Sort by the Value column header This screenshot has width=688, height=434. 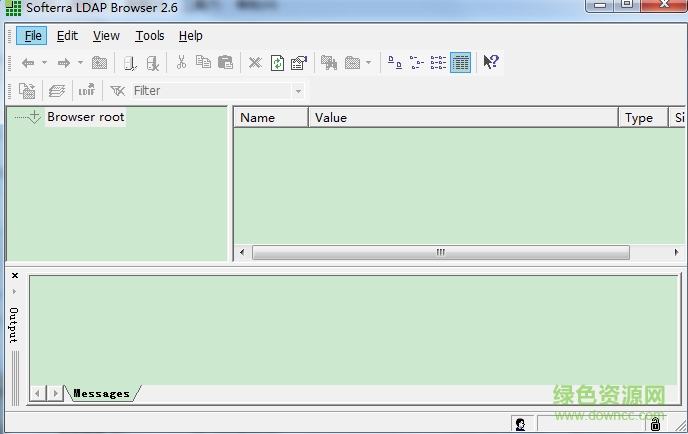[x=463, y=118]
